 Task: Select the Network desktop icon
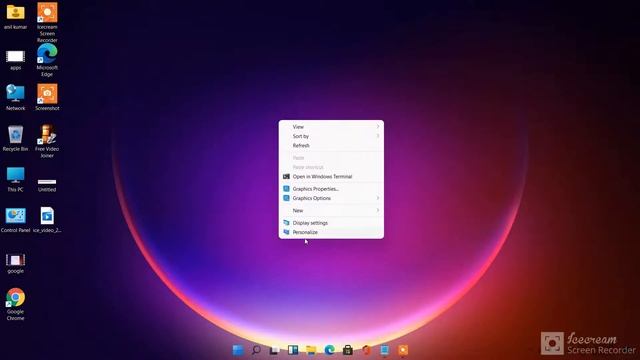[16, 97]
